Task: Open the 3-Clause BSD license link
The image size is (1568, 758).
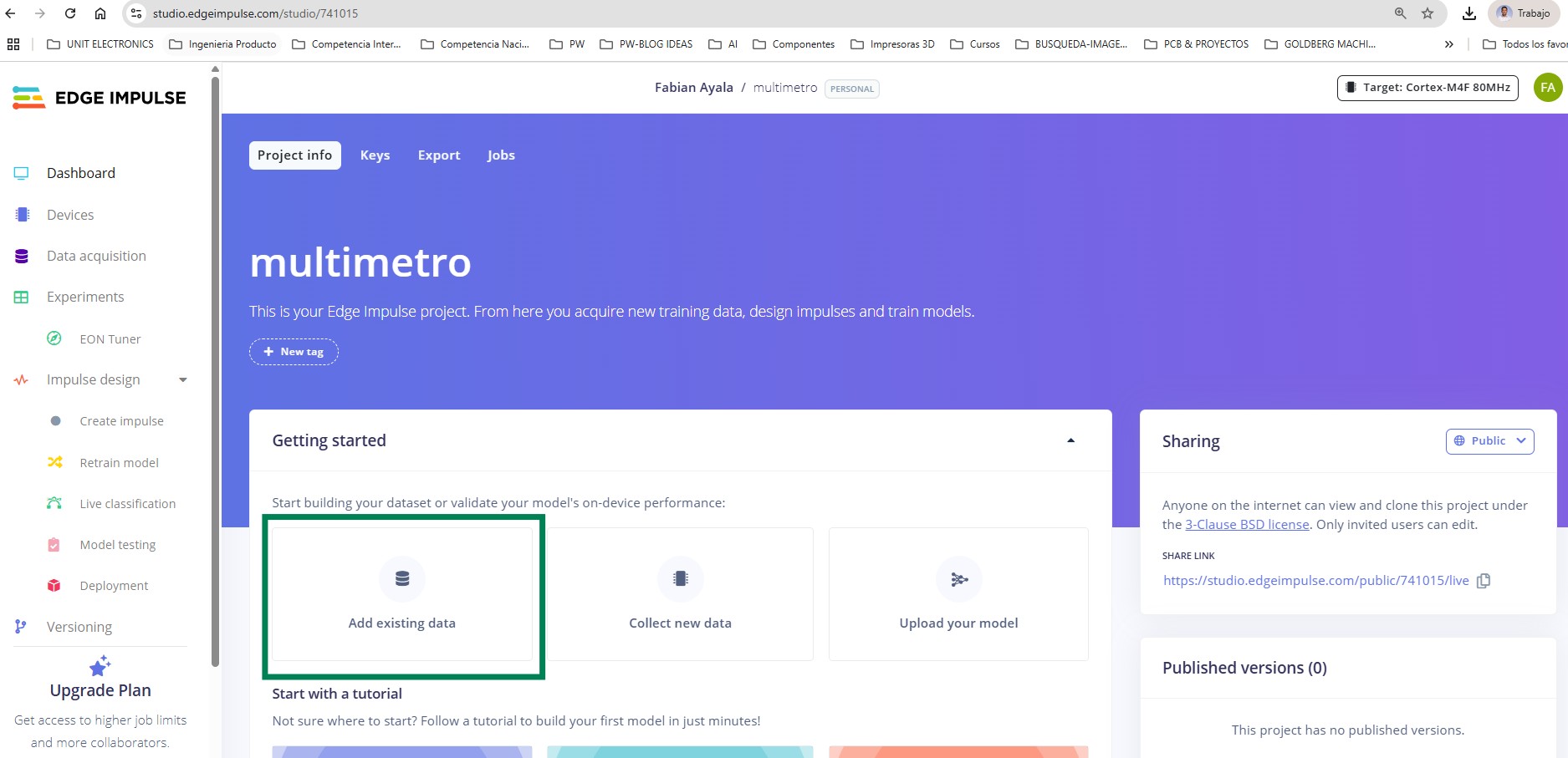Action: coord(1247,525)
